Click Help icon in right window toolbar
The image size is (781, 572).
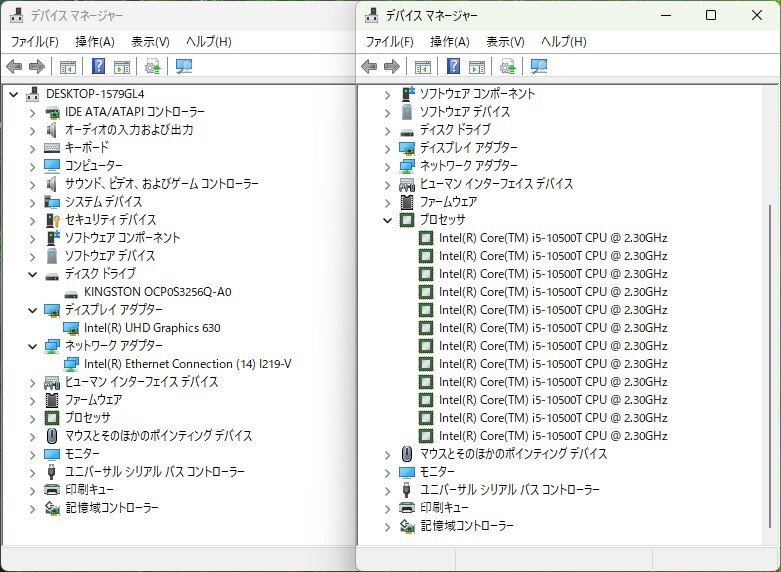click(453, 66)
